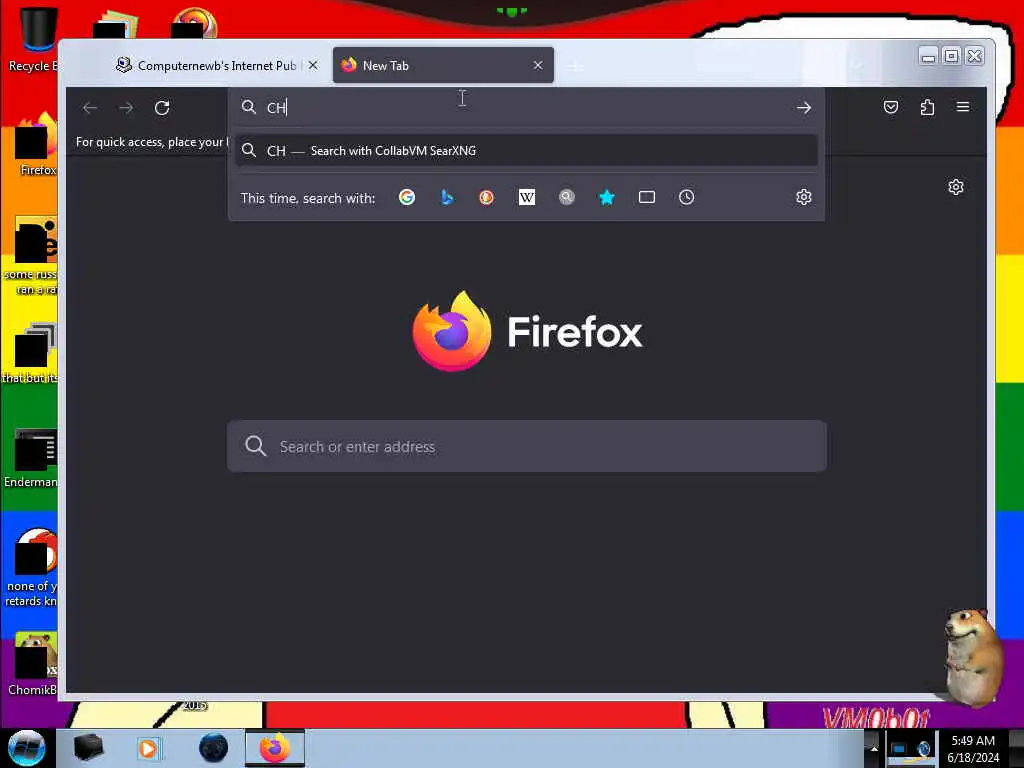
Task: Search this time with DuckDuckGo icon
Action: [x=487, y=197]
